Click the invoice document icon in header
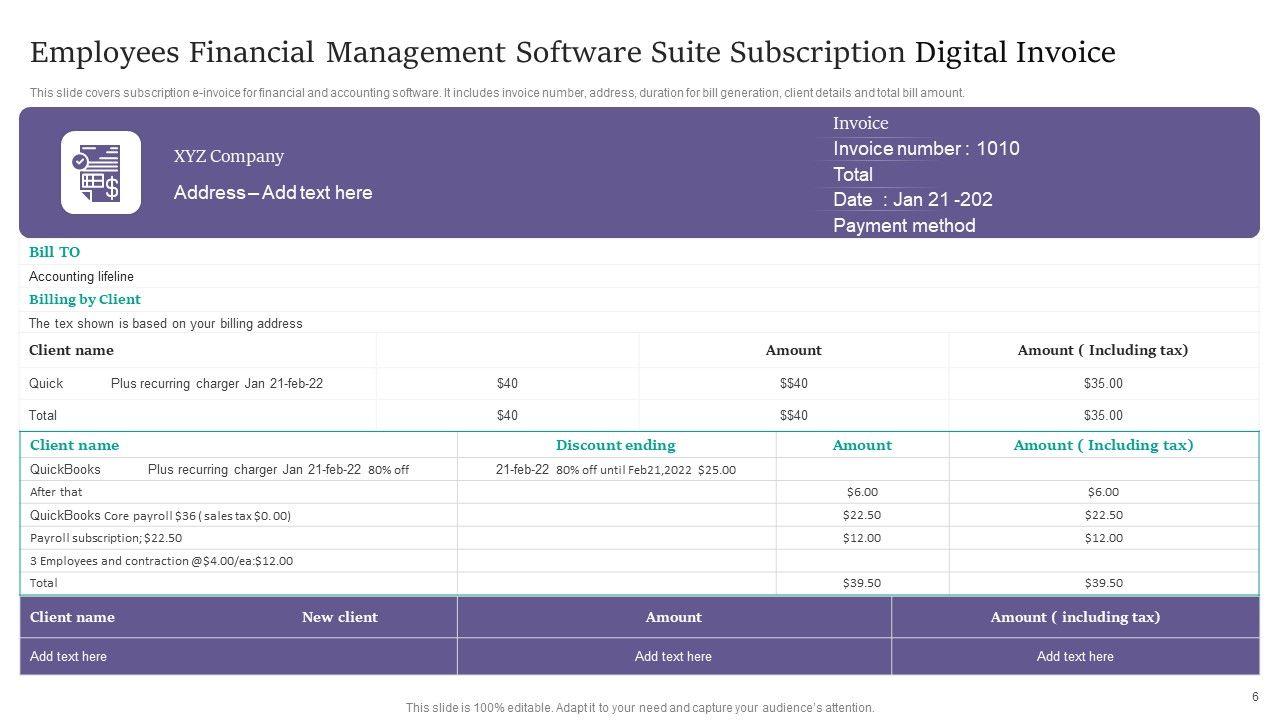The height and width of the screenshot is (720, 1280). click(x=100, y=172)
